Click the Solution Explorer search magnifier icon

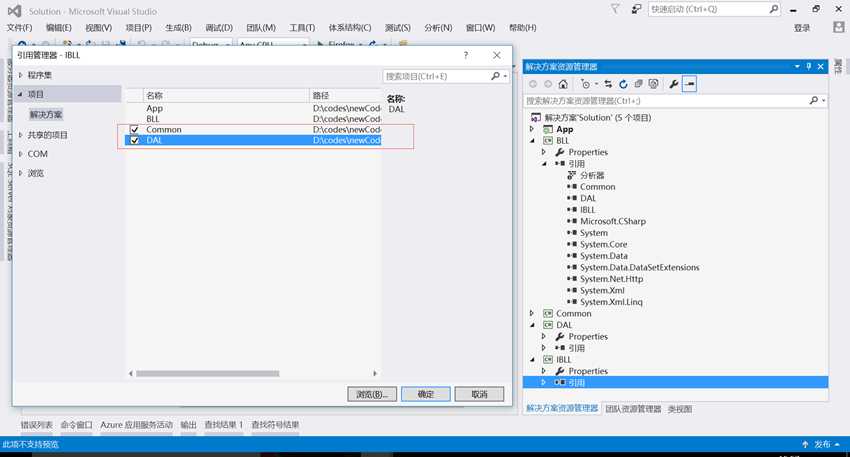(x=814, y=100)
